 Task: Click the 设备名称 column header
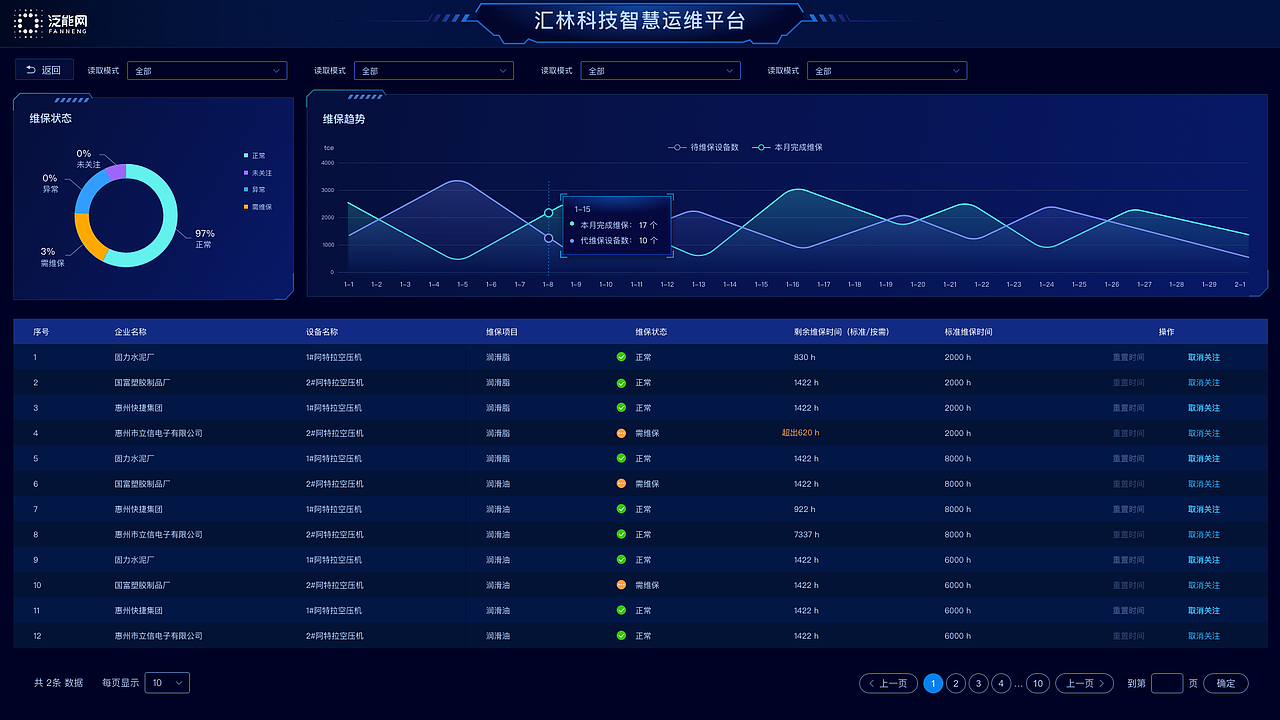click(x=322, y=332)
